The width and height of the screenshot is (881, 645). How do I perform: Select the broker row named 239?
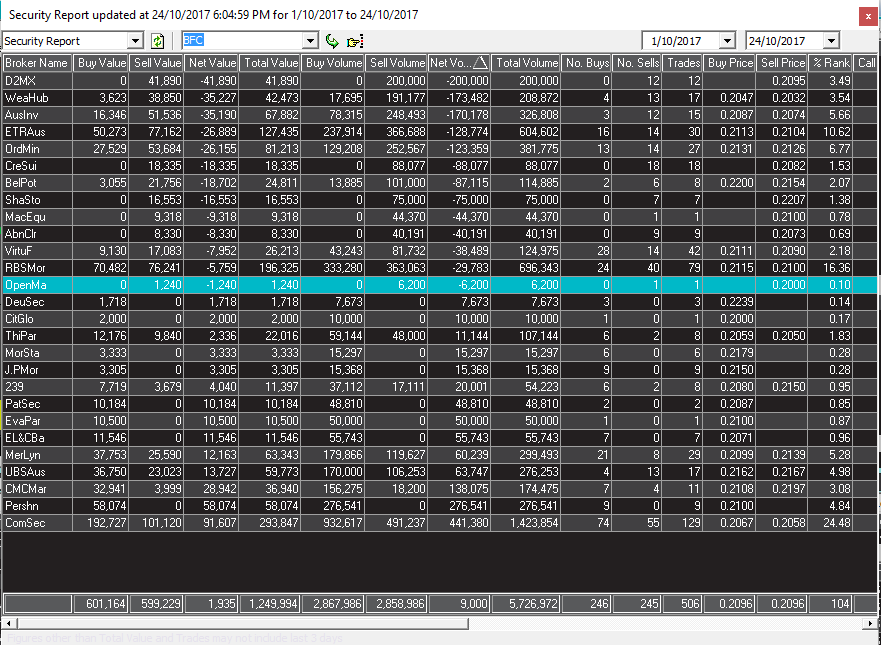click(x=439, y=387)
